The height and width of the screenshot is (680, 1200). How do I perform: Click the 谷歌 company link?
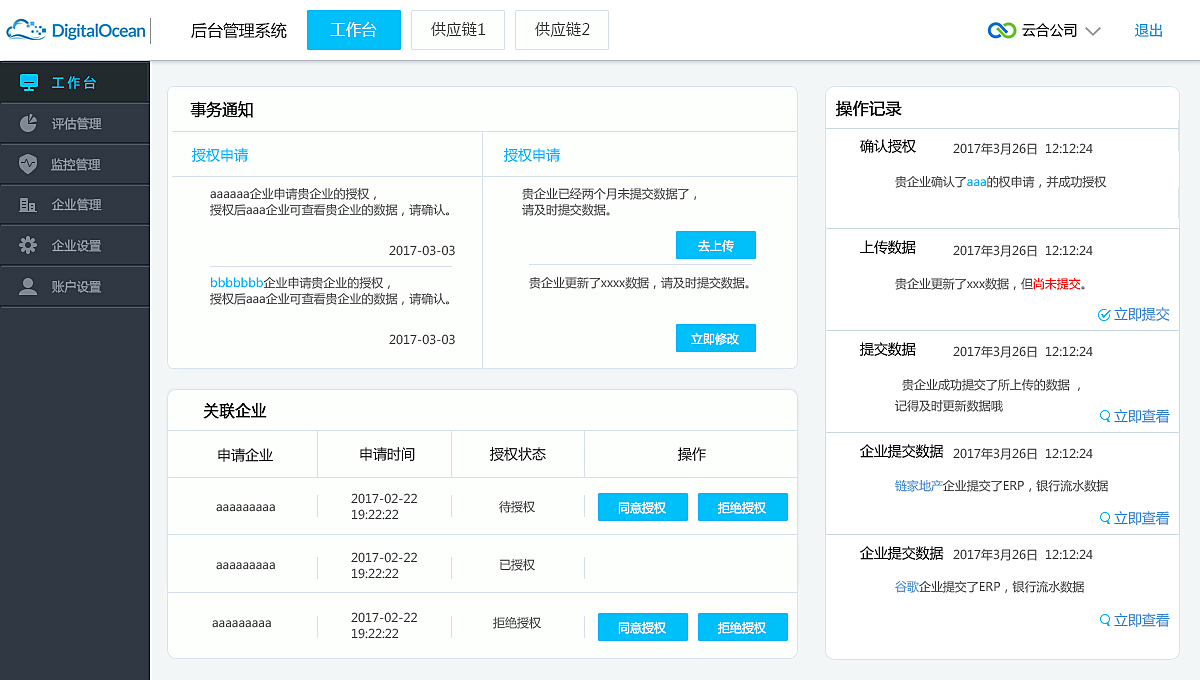[x=907, y=587]
